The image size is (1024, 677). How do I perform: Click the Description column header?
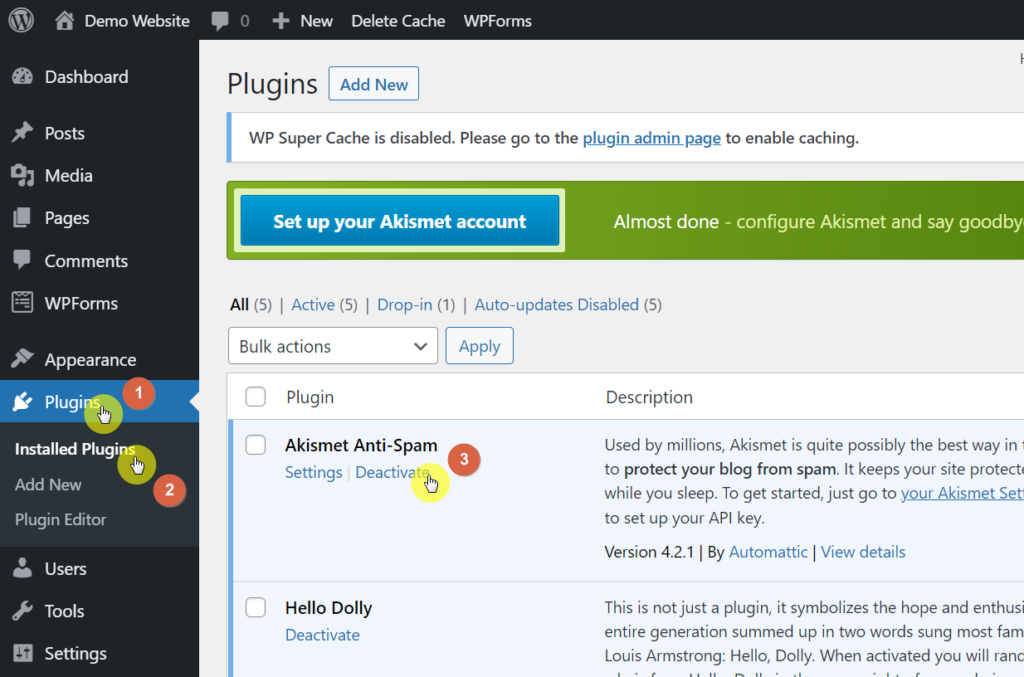[649, 397]
